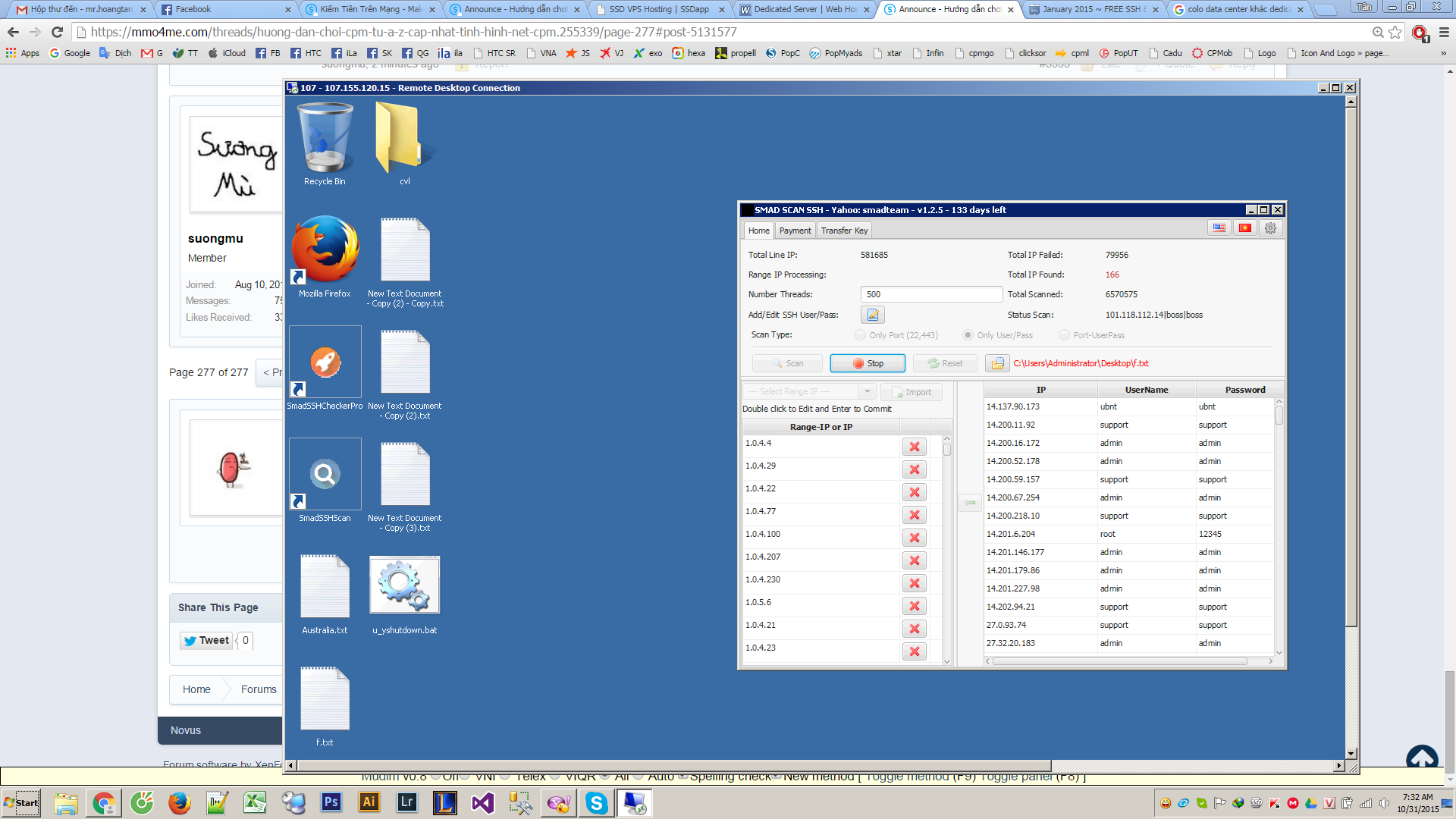Switch to the Payment tab
This screenshot has height=819, width=1456.
pyautogui.click(x=795, y=231)
